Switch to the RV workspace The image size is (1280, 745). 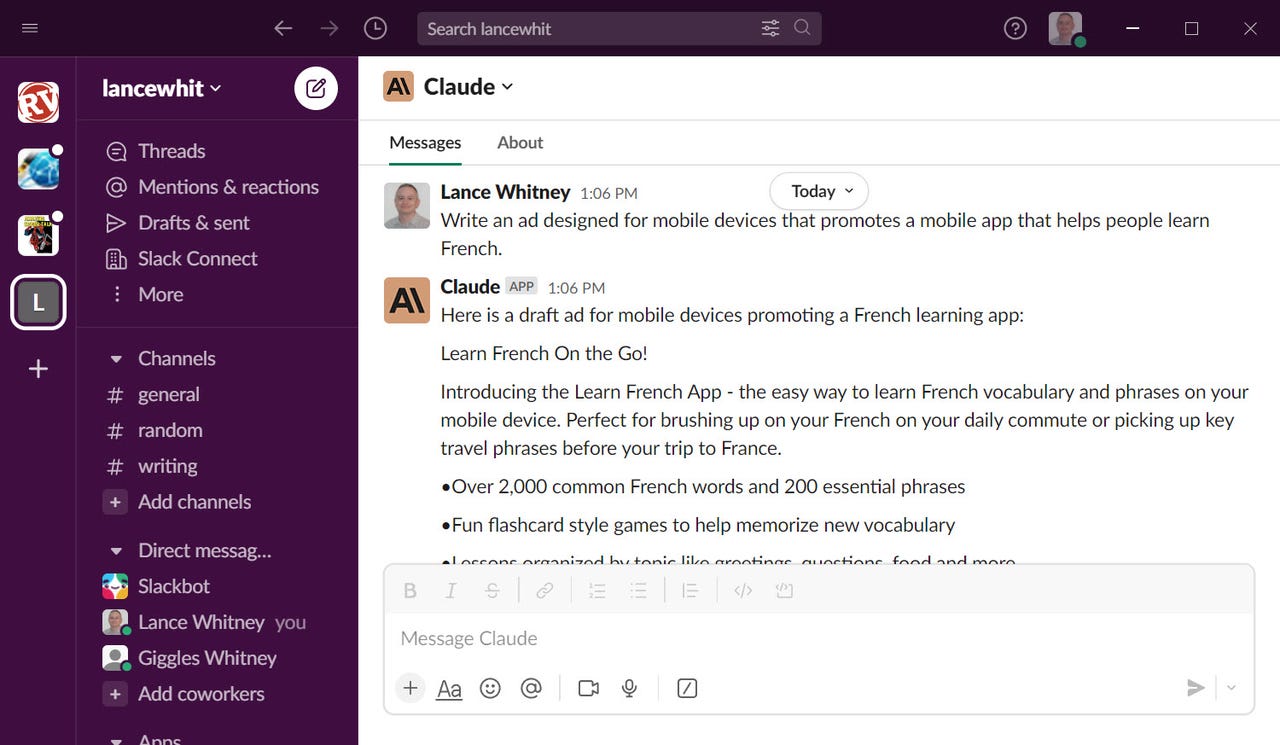38,102
